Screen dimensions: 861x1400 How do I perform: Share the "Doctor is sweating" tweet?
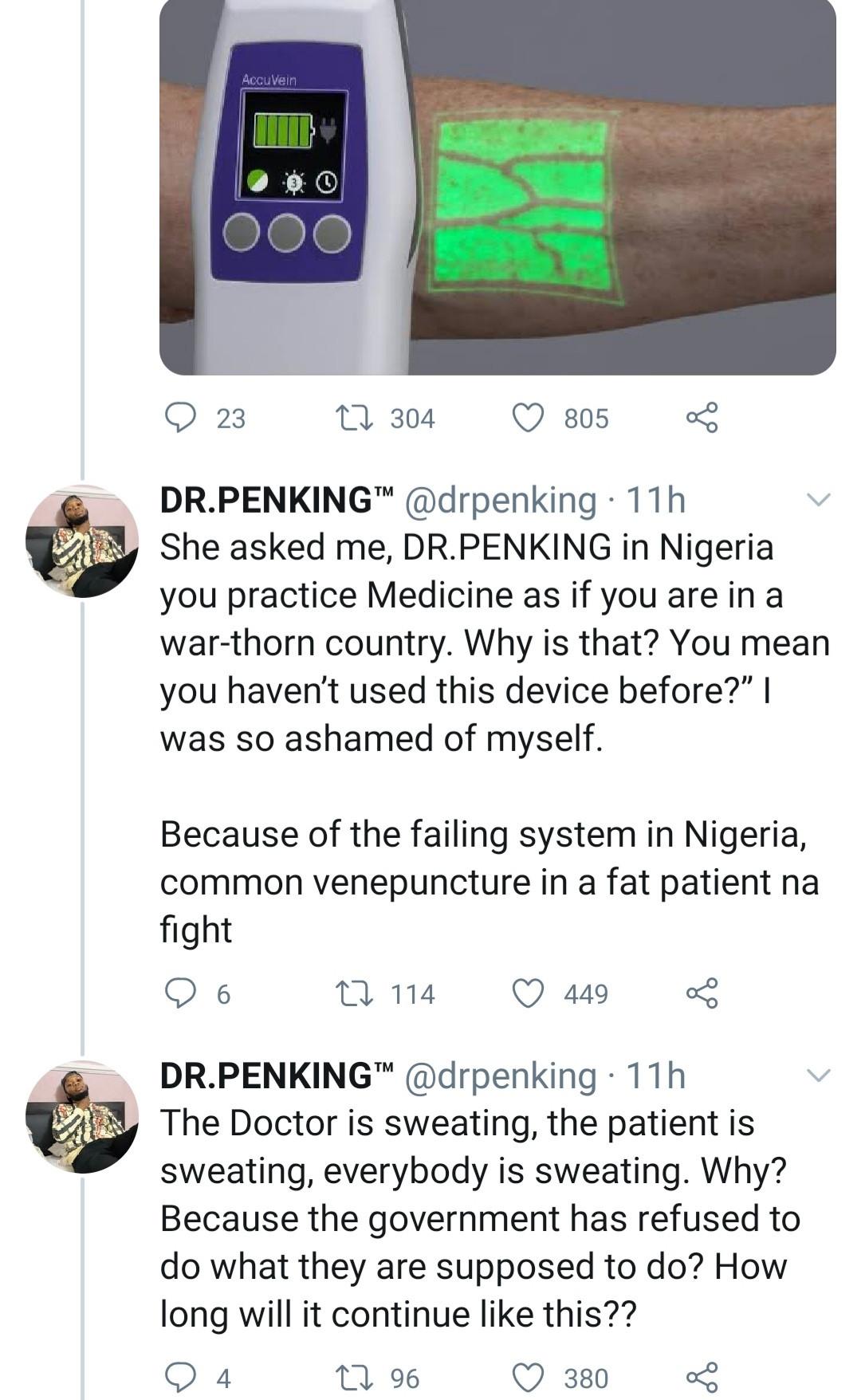(702, 1377)
